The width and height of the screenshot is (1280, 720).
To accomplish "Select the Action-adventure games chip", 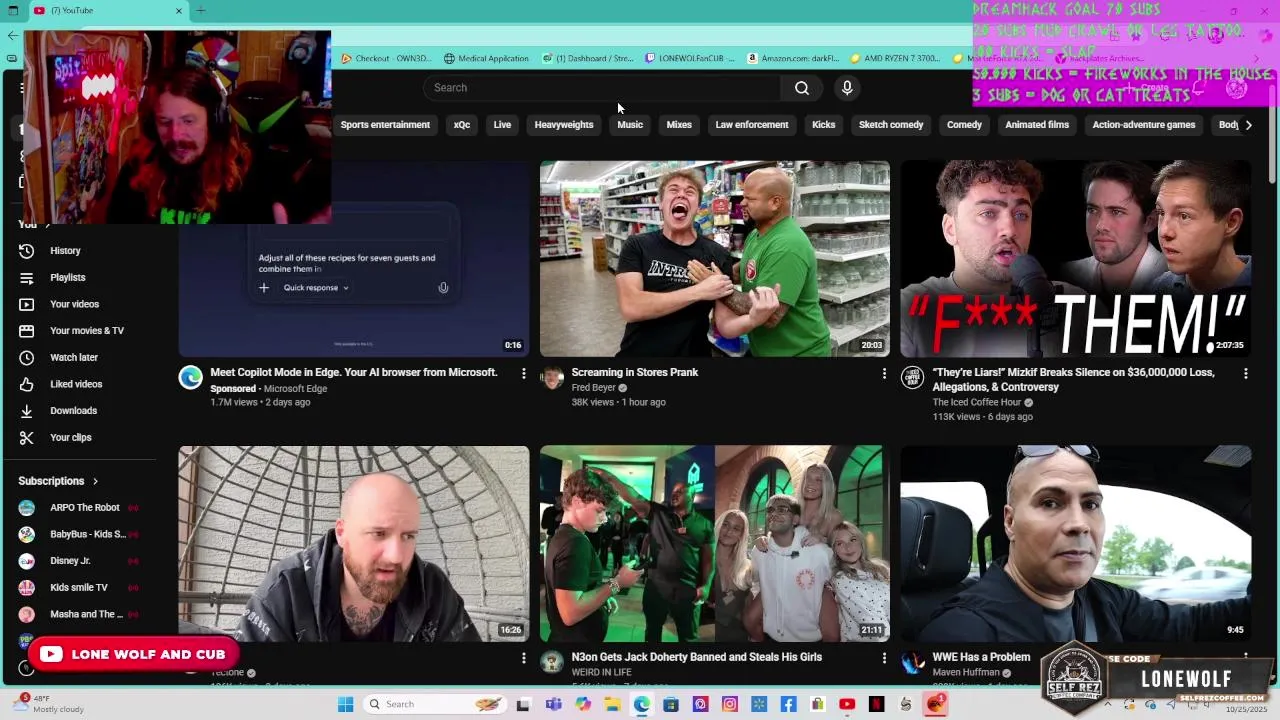I will 1144,125.
